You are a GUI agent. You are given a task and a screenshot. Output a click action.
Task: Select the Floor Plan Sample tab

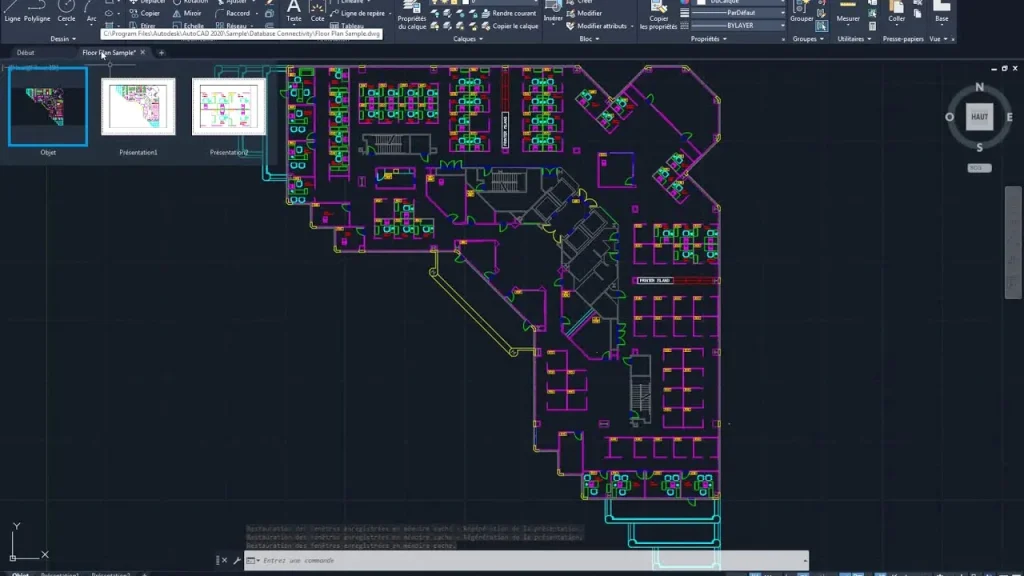pos(108,53)
